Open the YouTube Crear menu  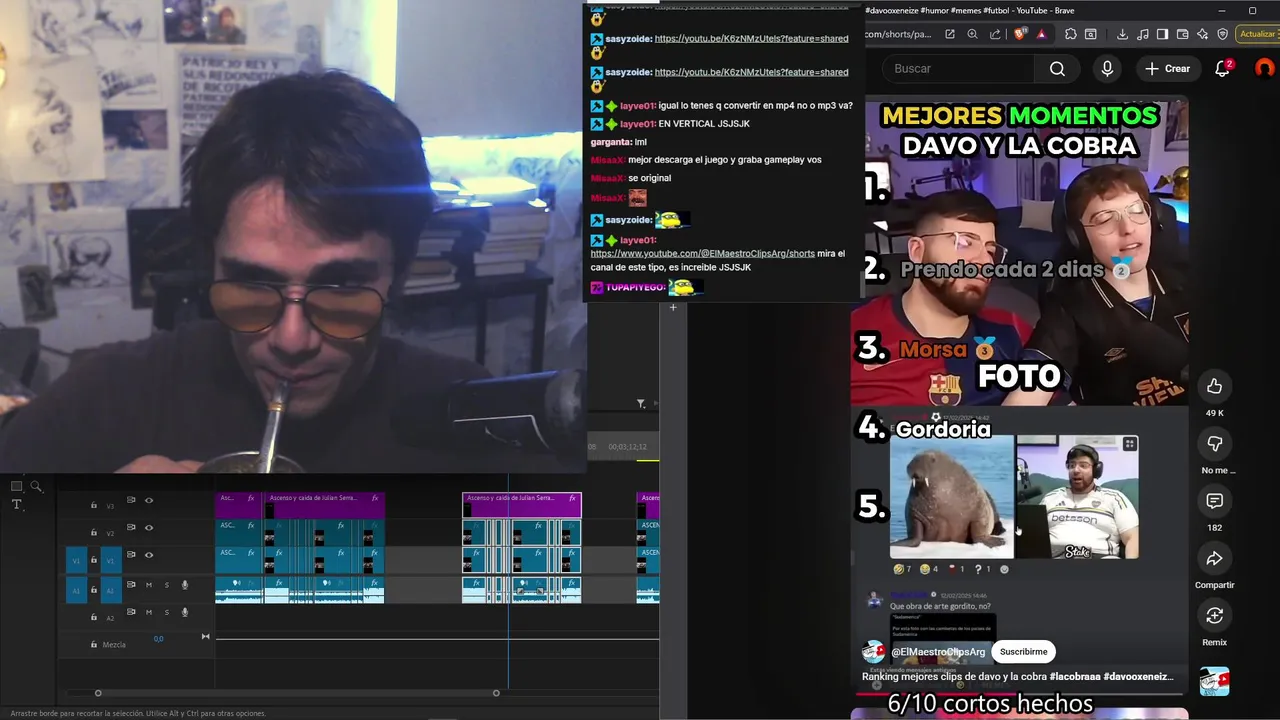1168,69
